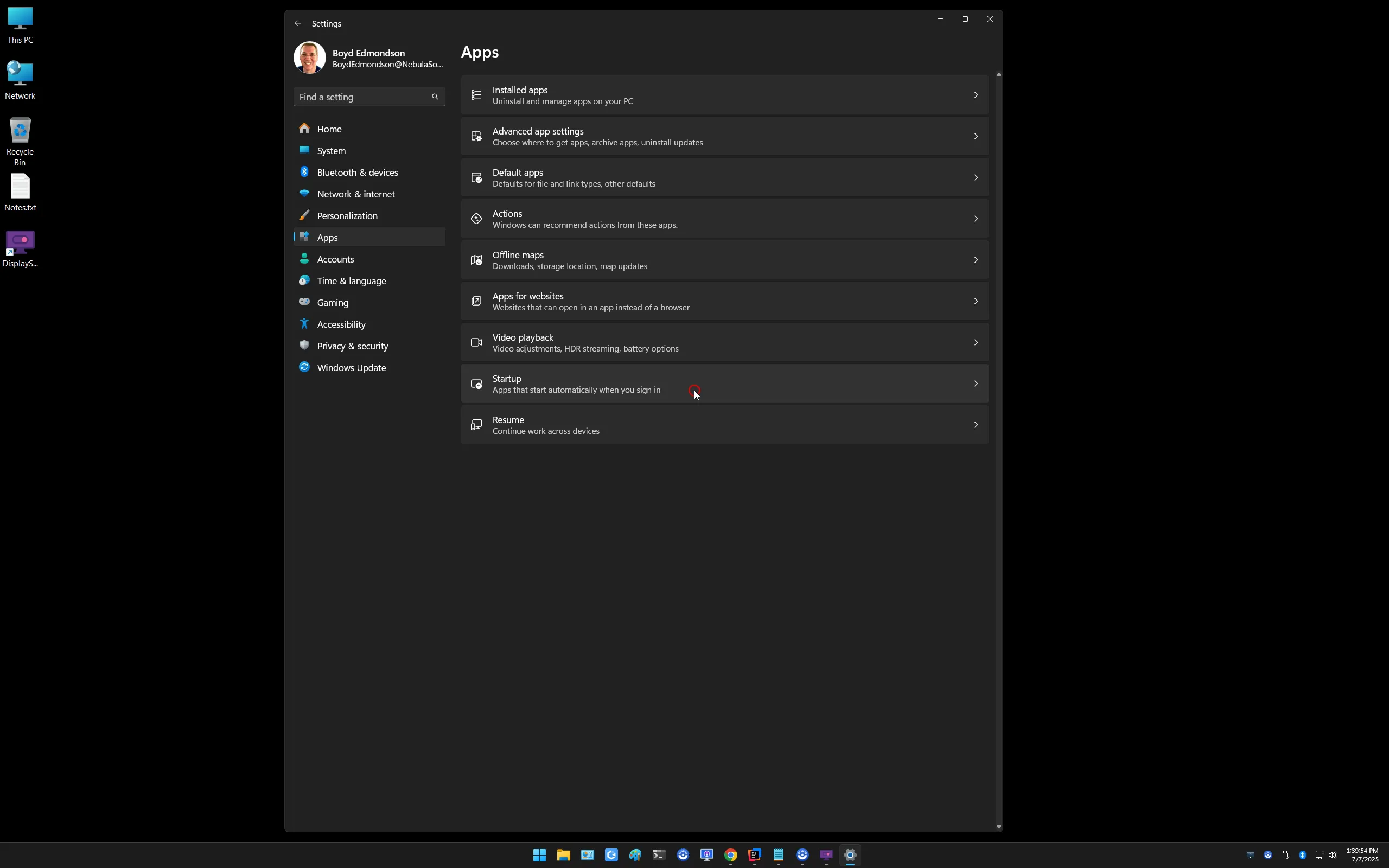Viewport: 1389px width, 868px height.
Task: Open Resume continue work settings
Action: 724,425
